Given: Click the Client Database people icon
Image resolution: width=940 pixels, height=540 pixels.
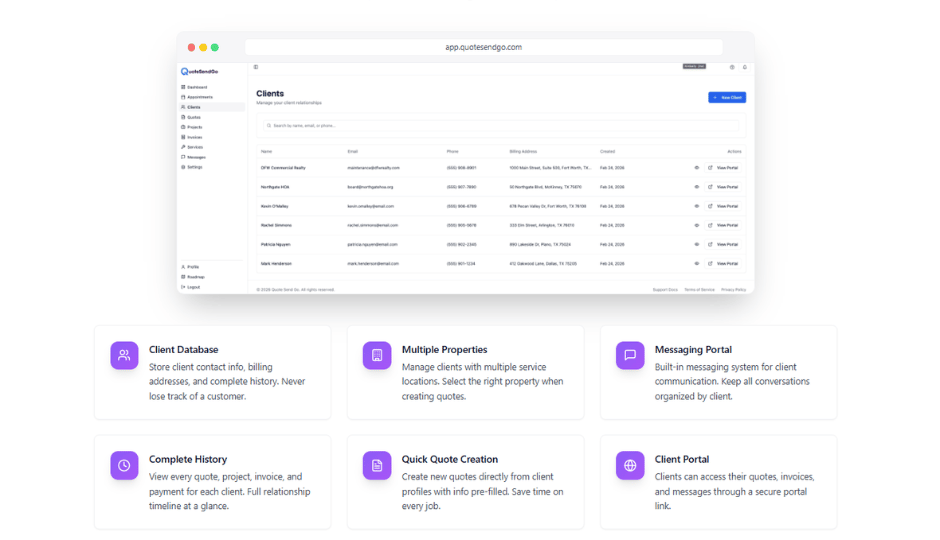Looking at the screenshot, I should [x=124, y=355].
